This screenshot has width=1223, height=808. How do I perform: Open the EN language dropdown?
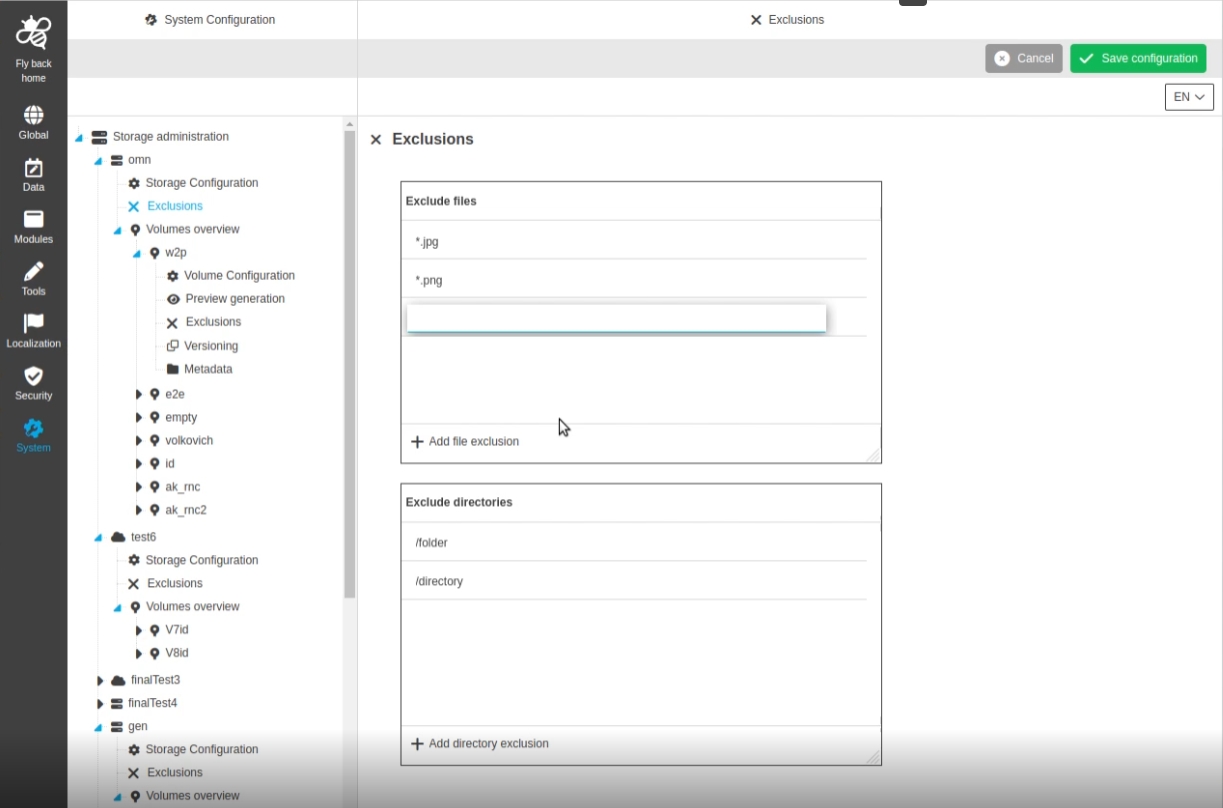[1188, 97]
